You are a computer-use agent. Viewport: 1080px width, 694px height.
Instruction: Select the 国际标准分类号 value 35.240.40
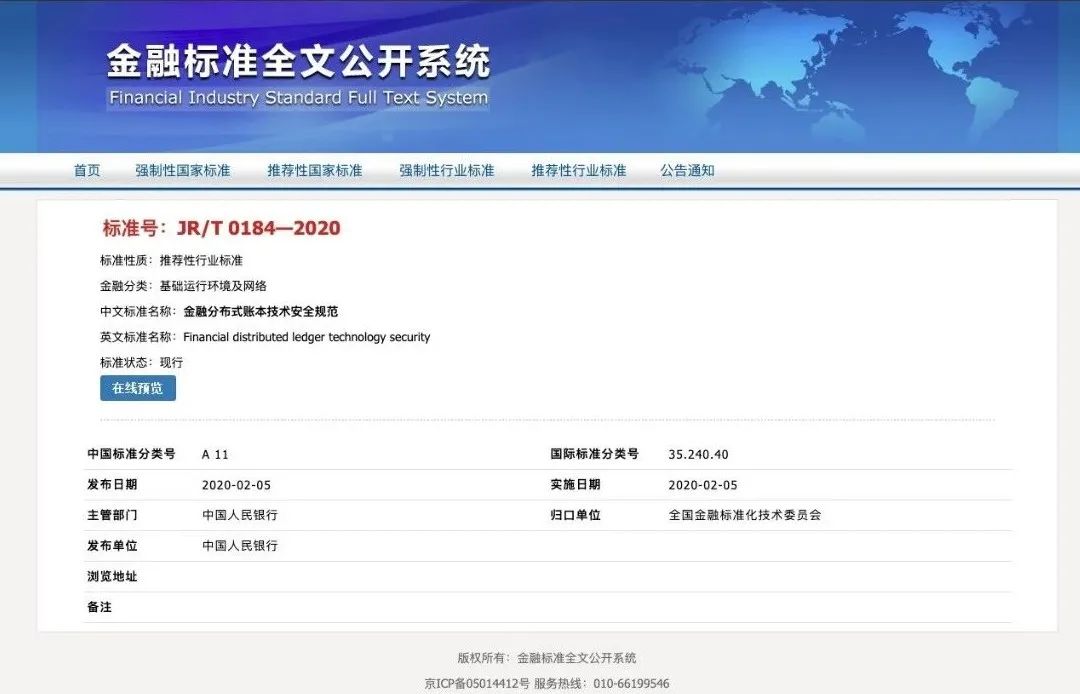click(699, 453)
